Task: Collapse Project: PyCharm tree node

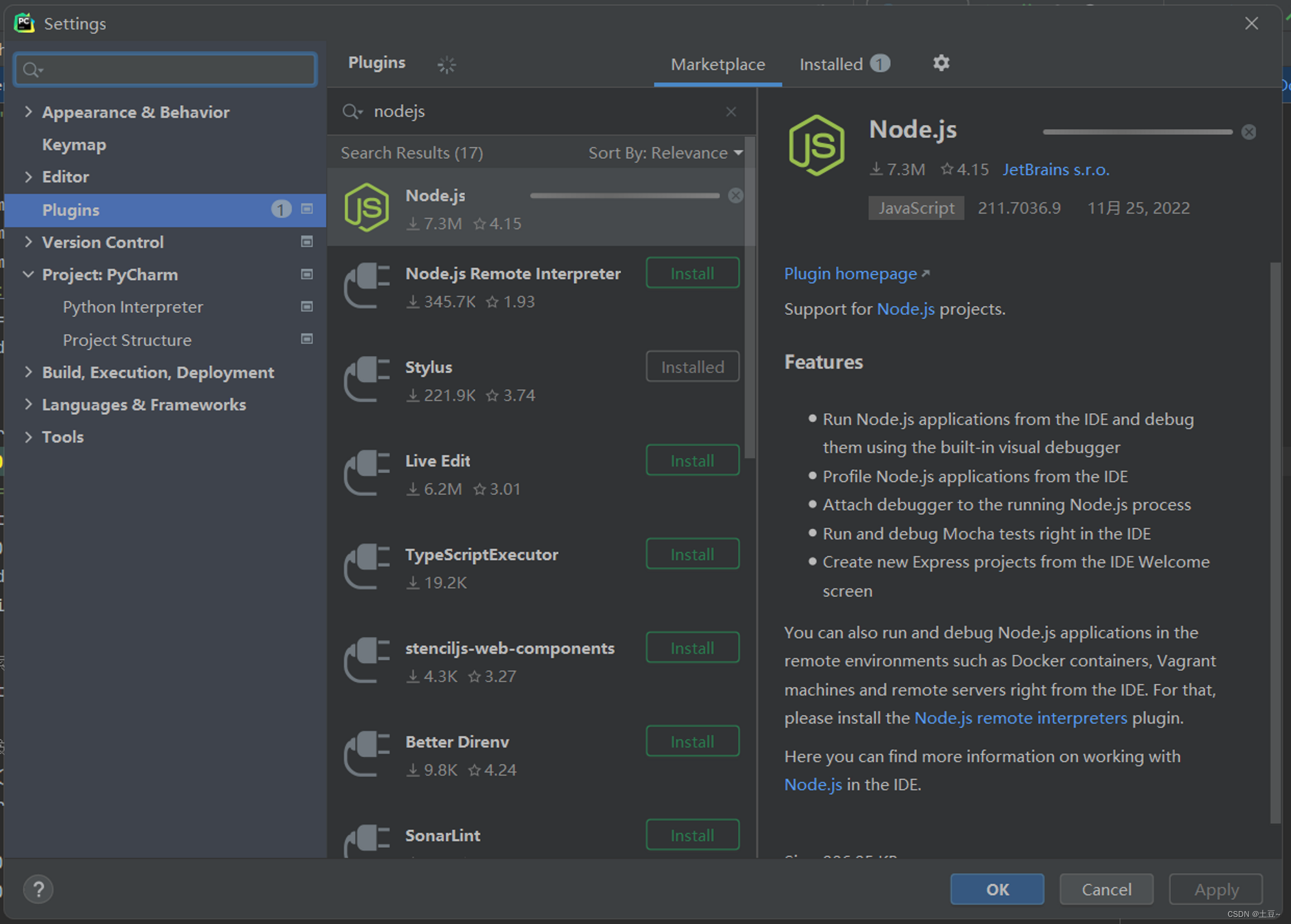Action: coord(28,274)
